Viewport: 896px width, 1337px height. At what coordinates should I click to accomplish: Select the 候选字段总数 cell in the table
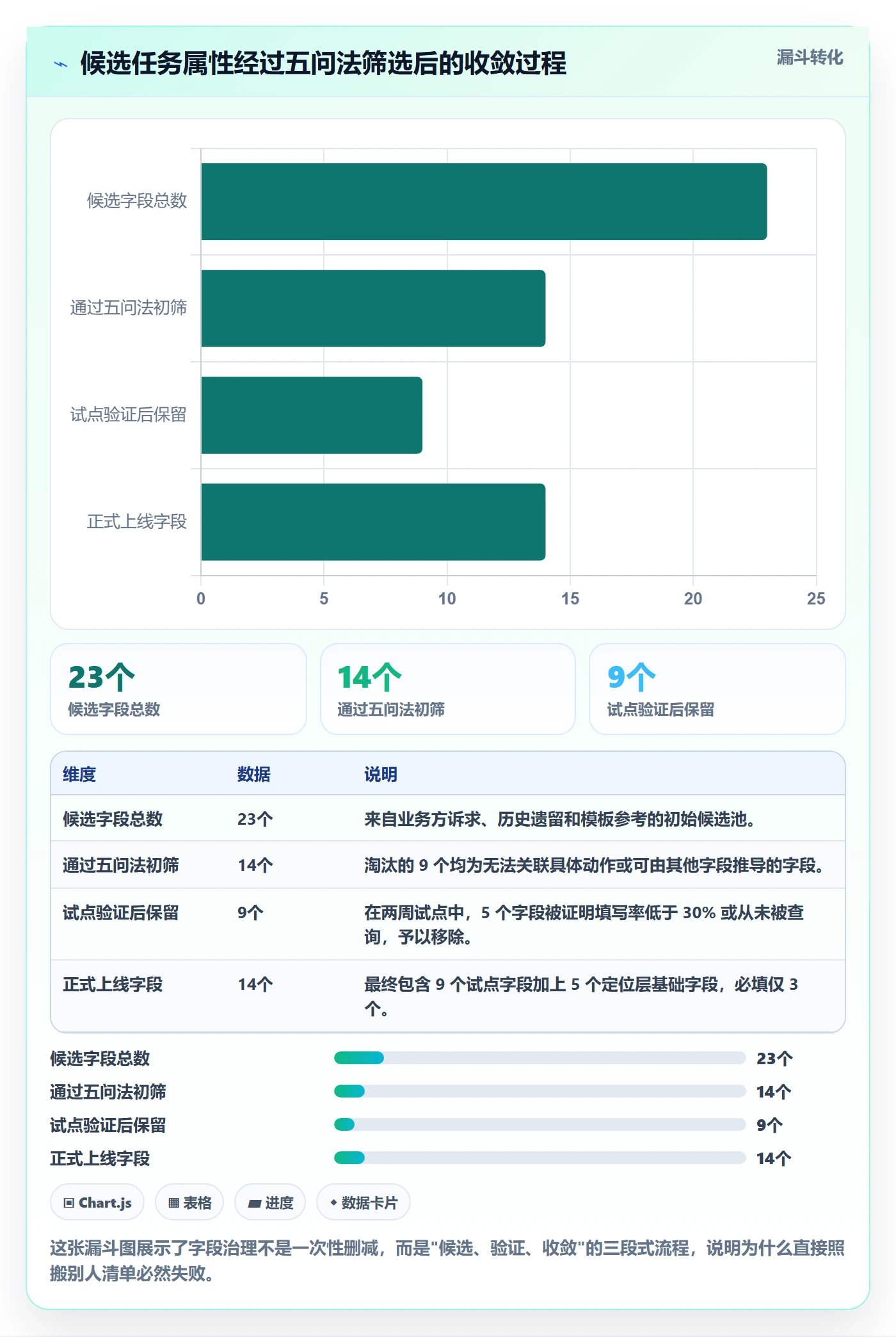tap(113, 819)
